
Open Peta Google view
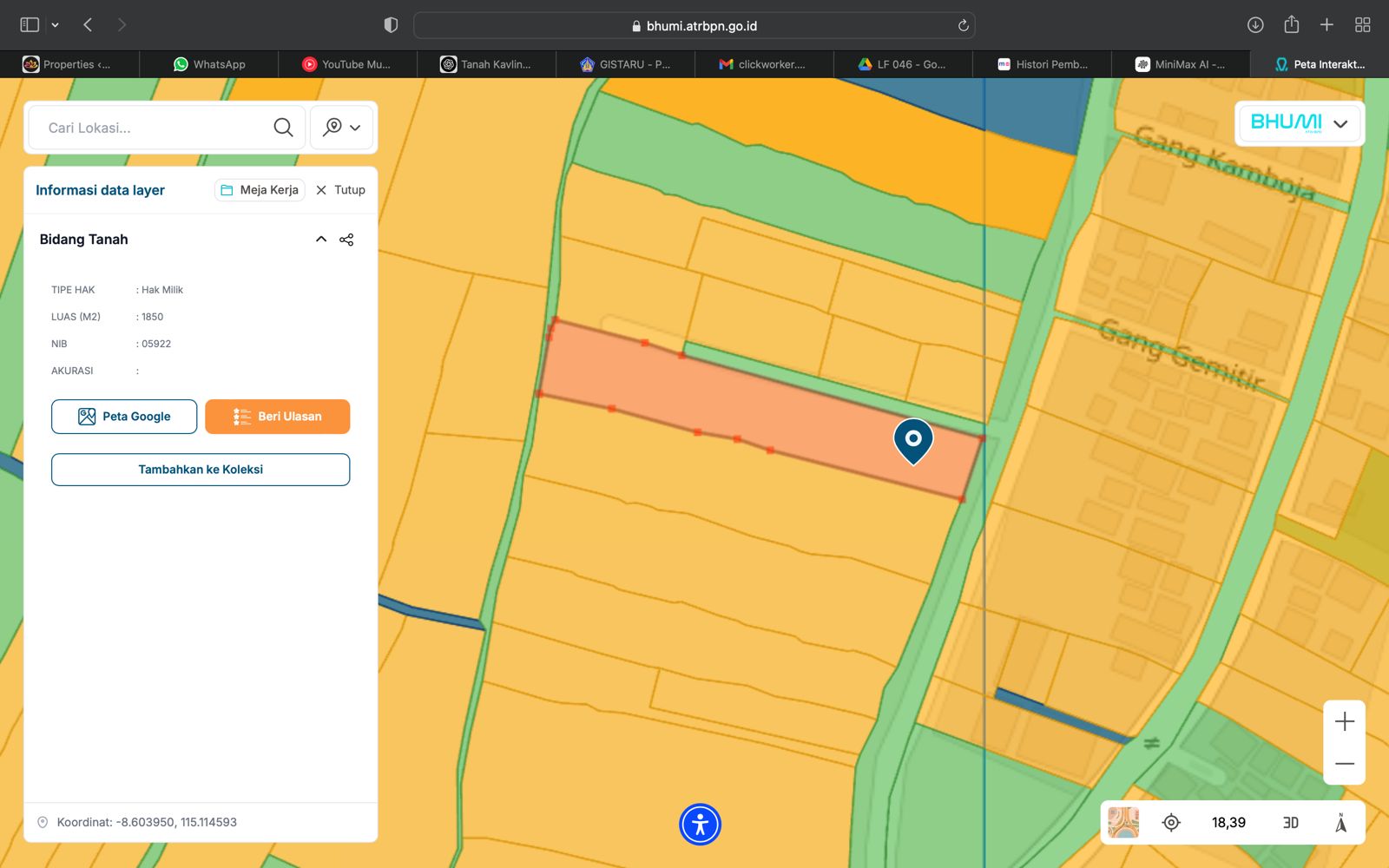[x=124, y=417]
